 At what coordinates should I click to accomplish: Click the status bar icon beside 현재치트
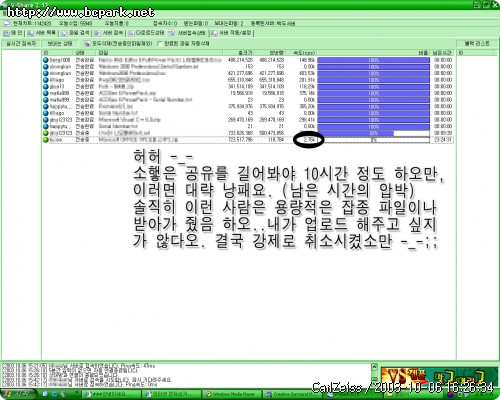[7, 23]
